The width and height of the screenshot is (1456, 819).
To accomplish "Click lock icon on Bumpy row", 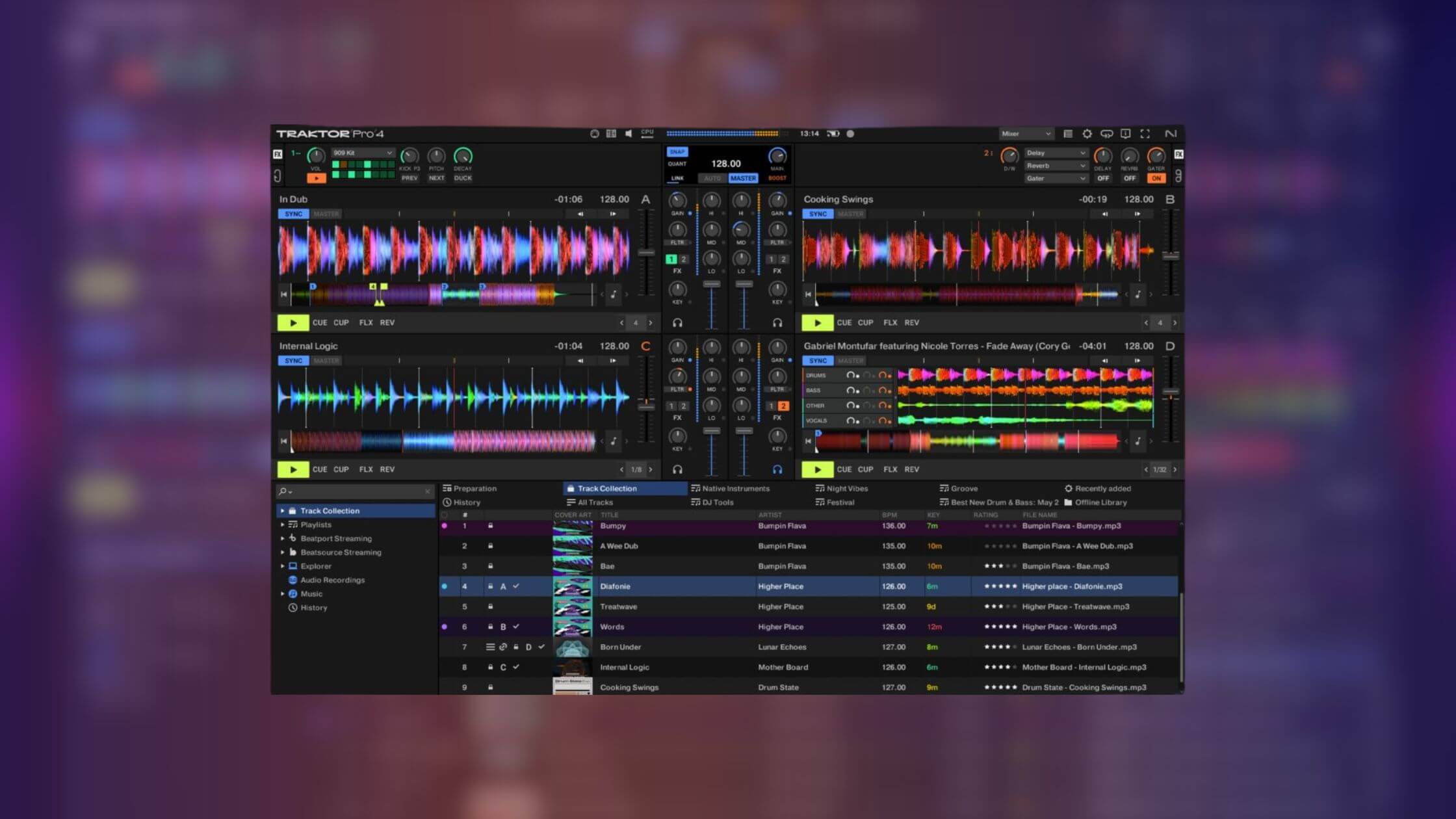I will click(x=490, y=526).
